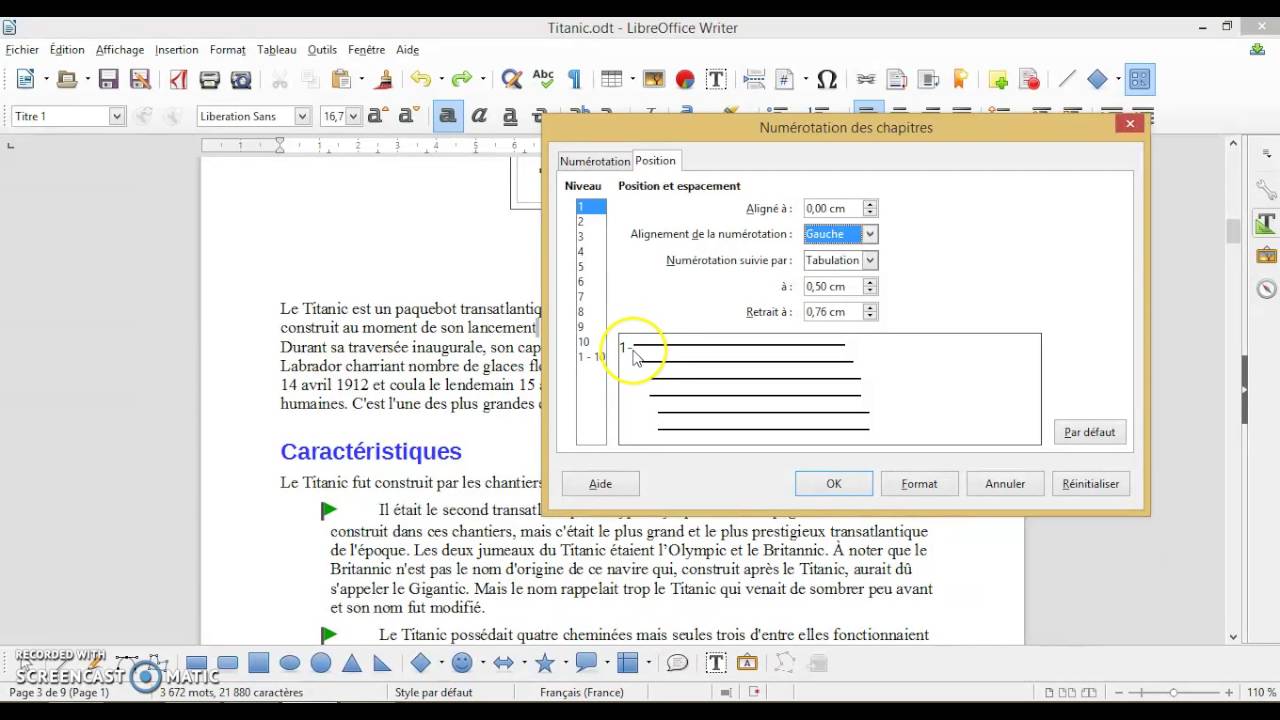Save the document with the floppy icon

(x=109, y=80)
